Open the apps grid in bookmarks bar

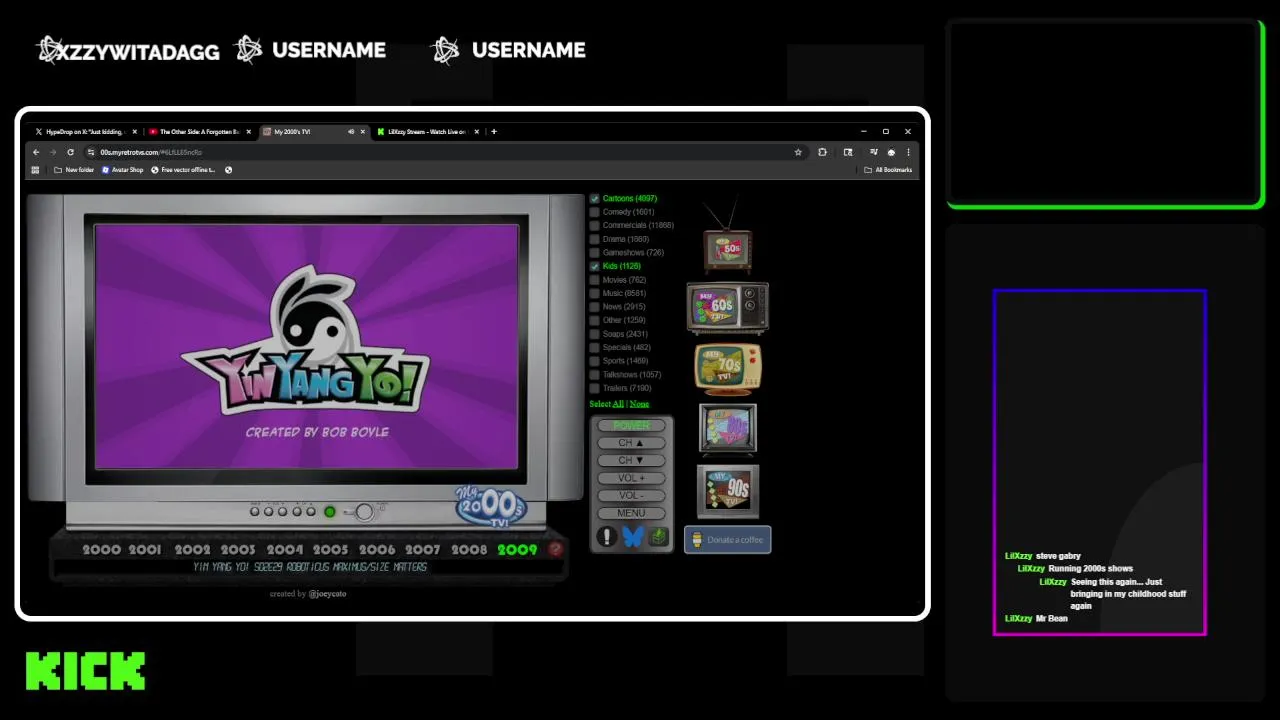coord(35,170)
